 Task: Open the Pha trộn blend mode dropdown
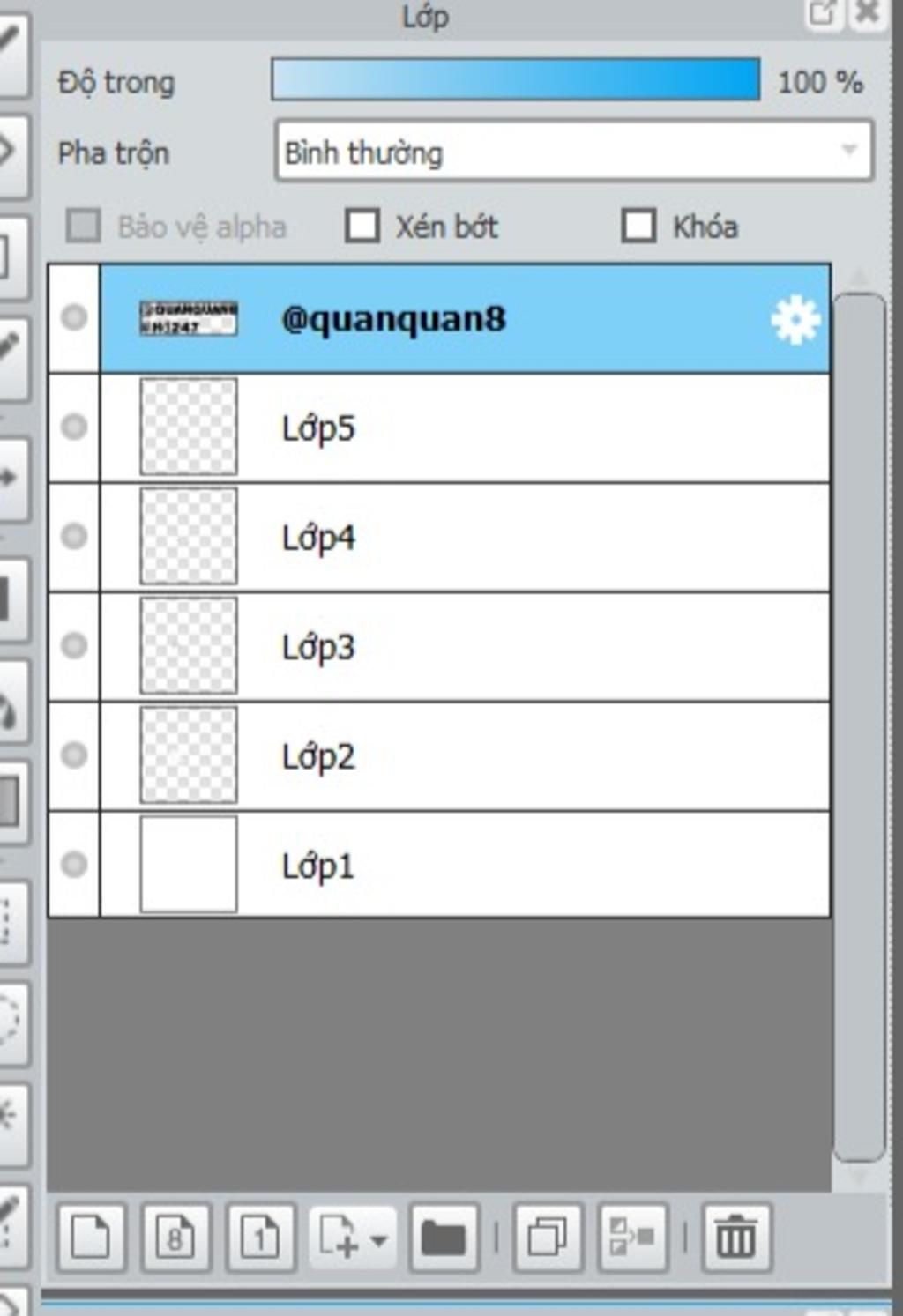[x=573, y=152]
